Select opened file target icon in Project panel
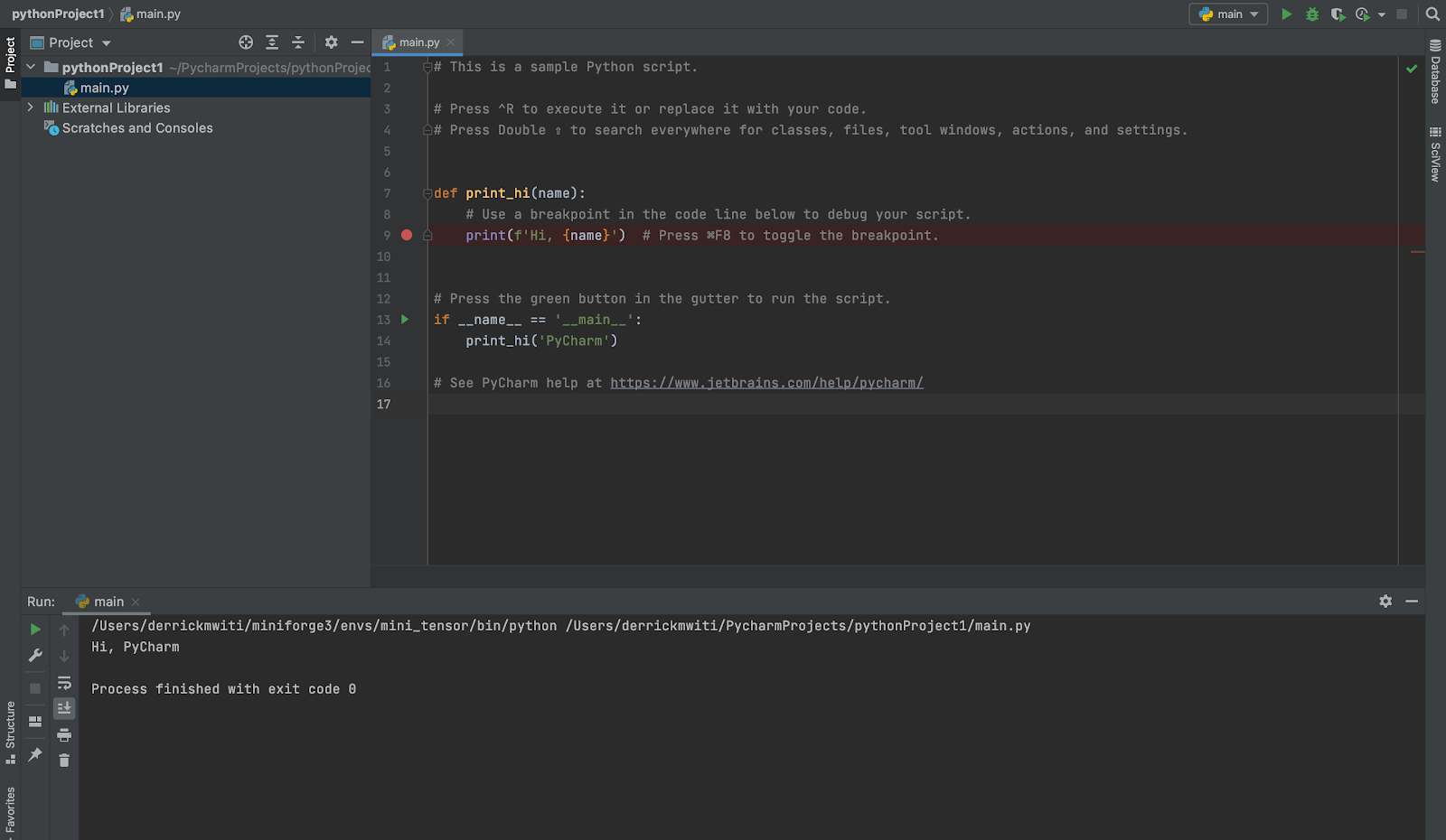Viewport: 1446px width, 840px height. (x=246, y=42)
